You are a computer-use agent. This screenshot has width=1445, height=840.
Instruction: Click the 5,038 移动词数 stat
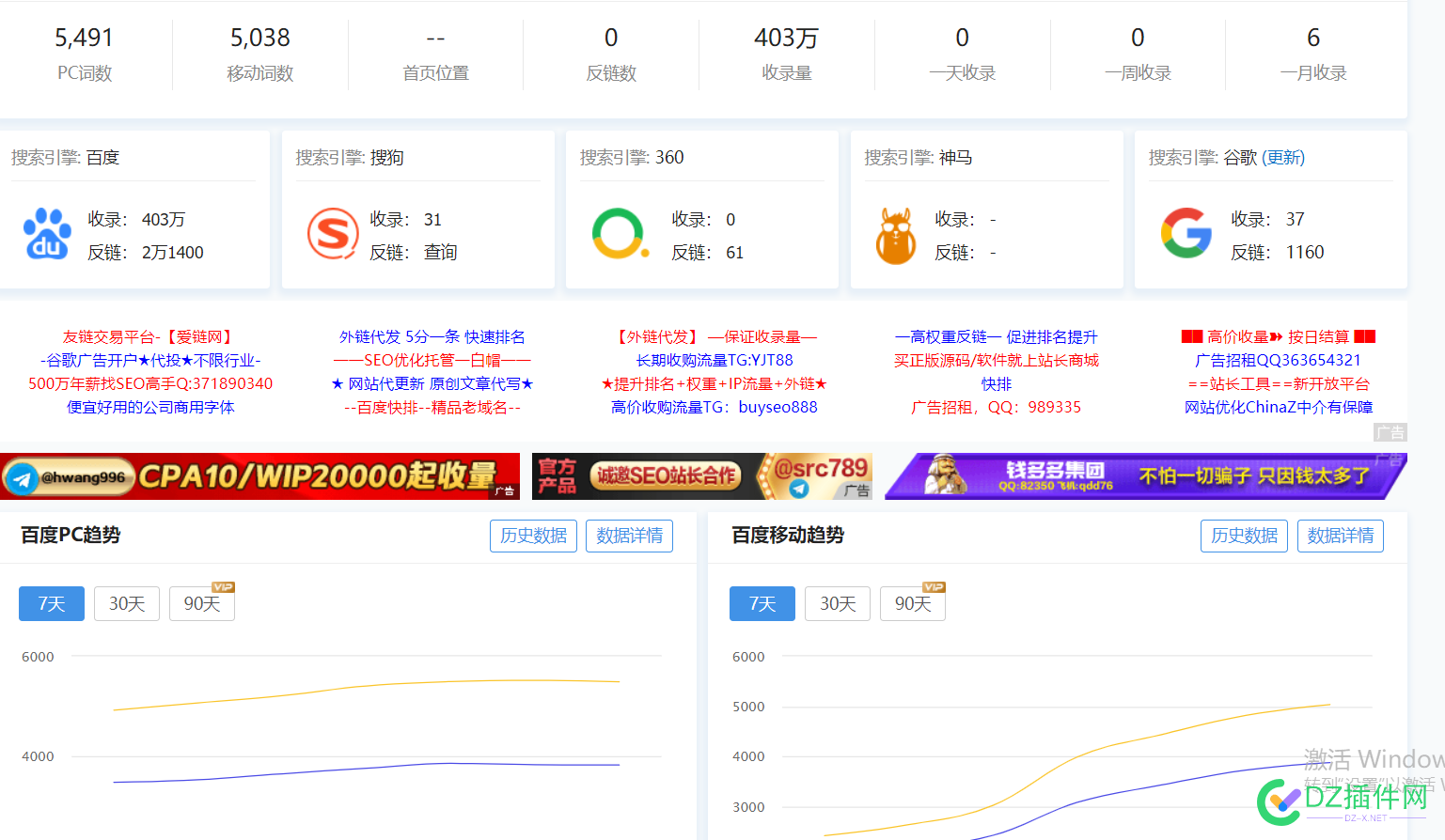(x=260, y=38)
